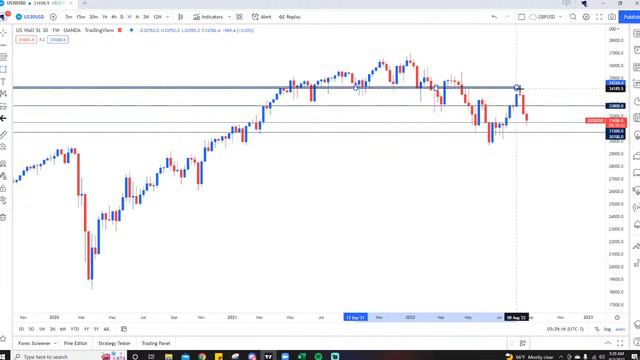Select the W weekly timeframe

click(x=129, y=17)
